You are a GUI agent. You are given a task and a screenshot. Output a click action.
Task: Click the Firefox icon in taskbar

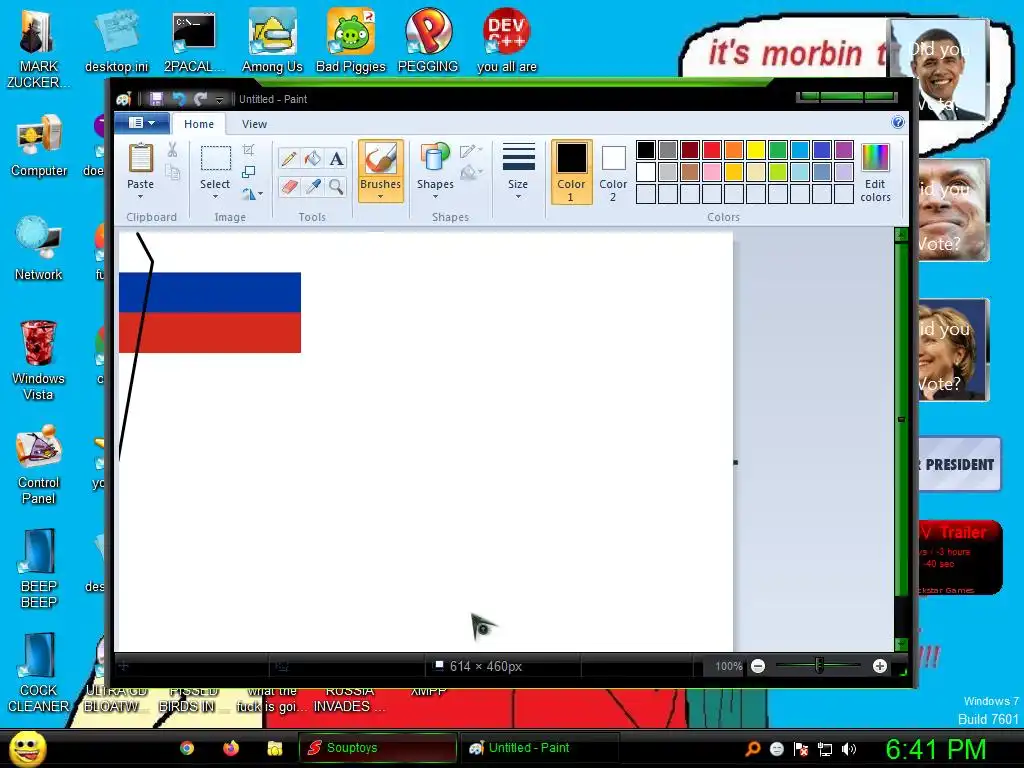(231, 748)
